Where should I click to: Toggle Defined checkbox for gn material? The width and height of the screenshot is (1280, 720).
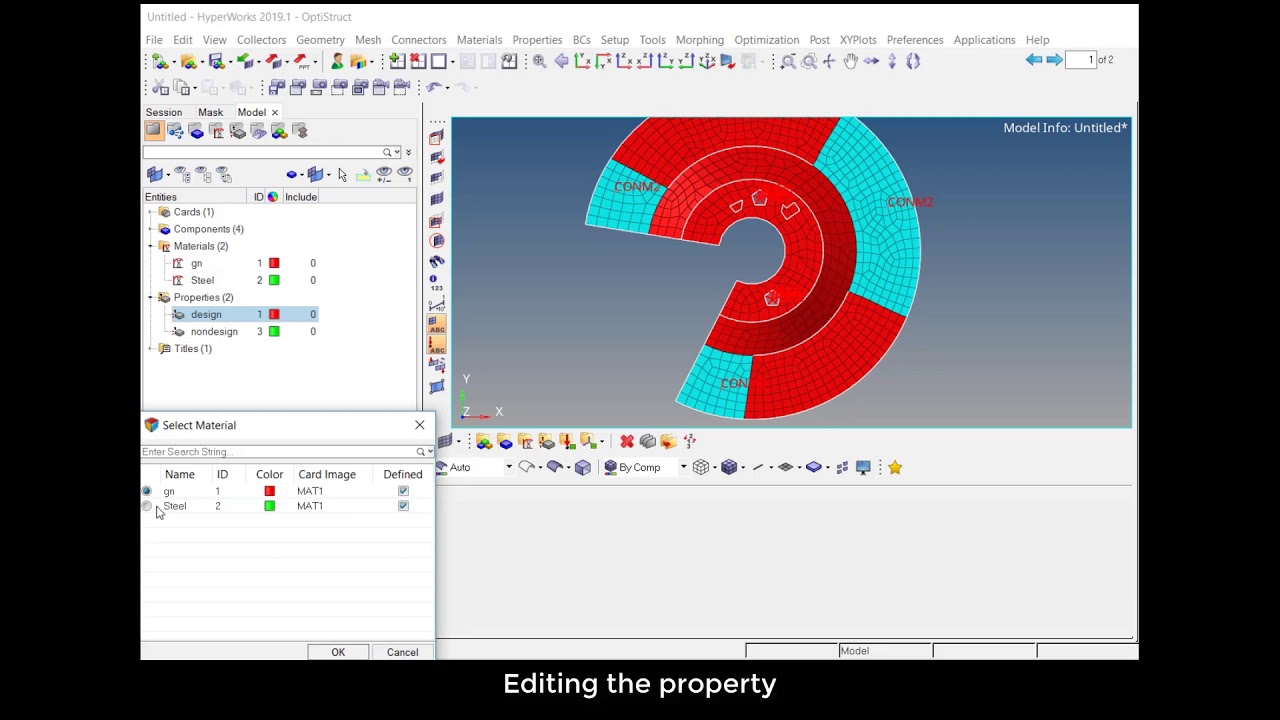[x=403, y=491]
